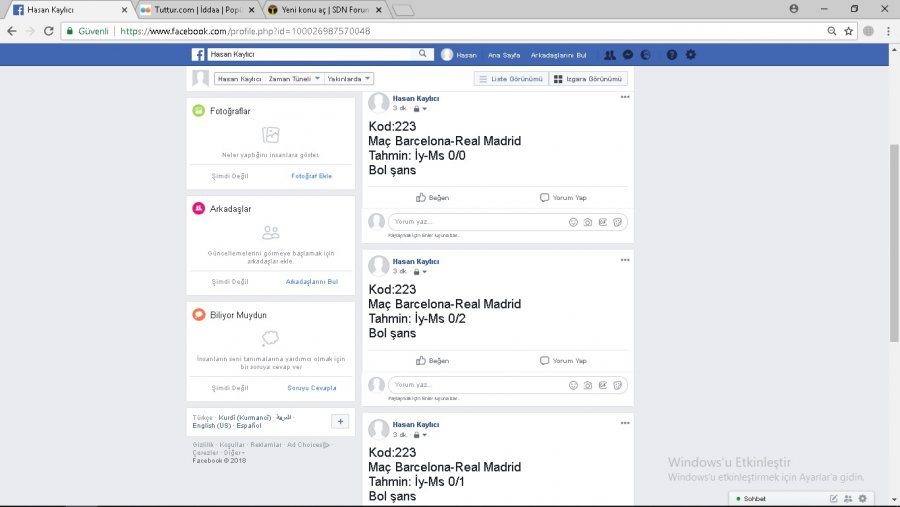Open the Zaman Tüneli dropdown

pos(294,79)
